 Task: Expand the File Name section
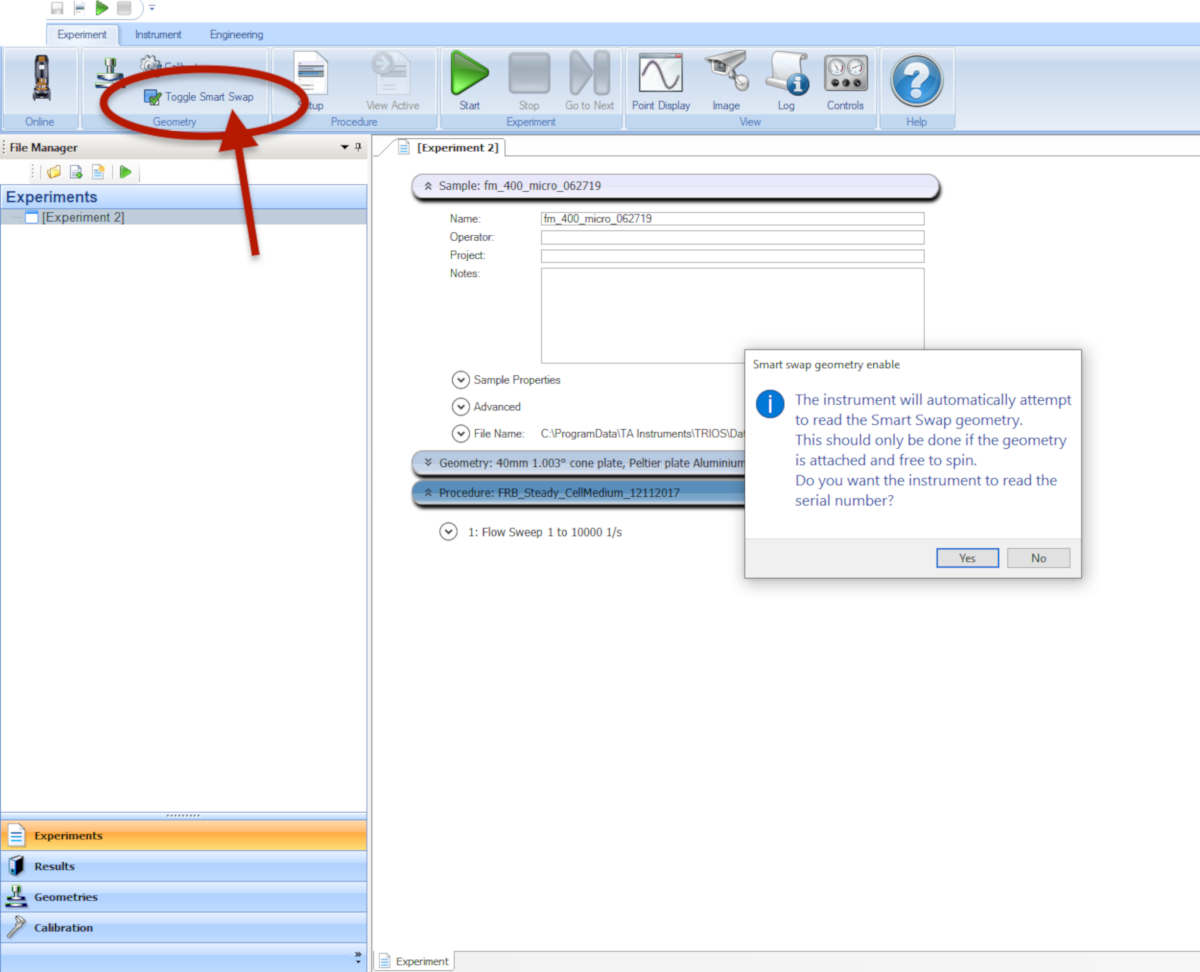[460, 434]
